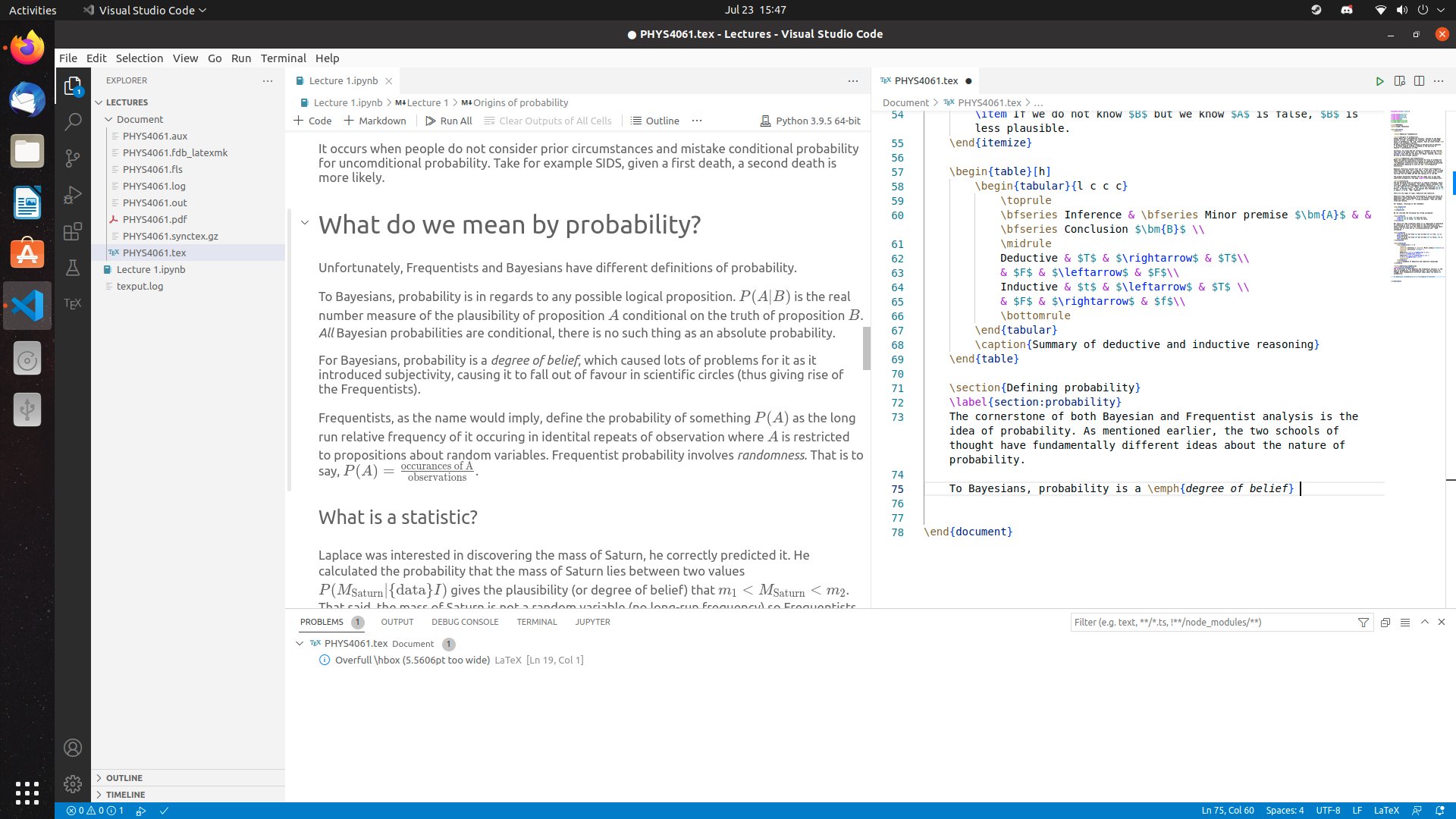This screenshot has height=819, width=1456.
Task: Open the Extensions view
Action: coord(73,232)
